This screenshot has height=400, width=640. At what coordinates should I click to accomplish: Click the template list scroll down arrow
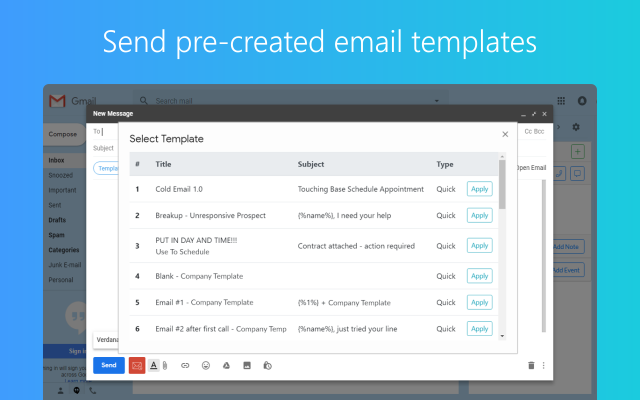502,336
